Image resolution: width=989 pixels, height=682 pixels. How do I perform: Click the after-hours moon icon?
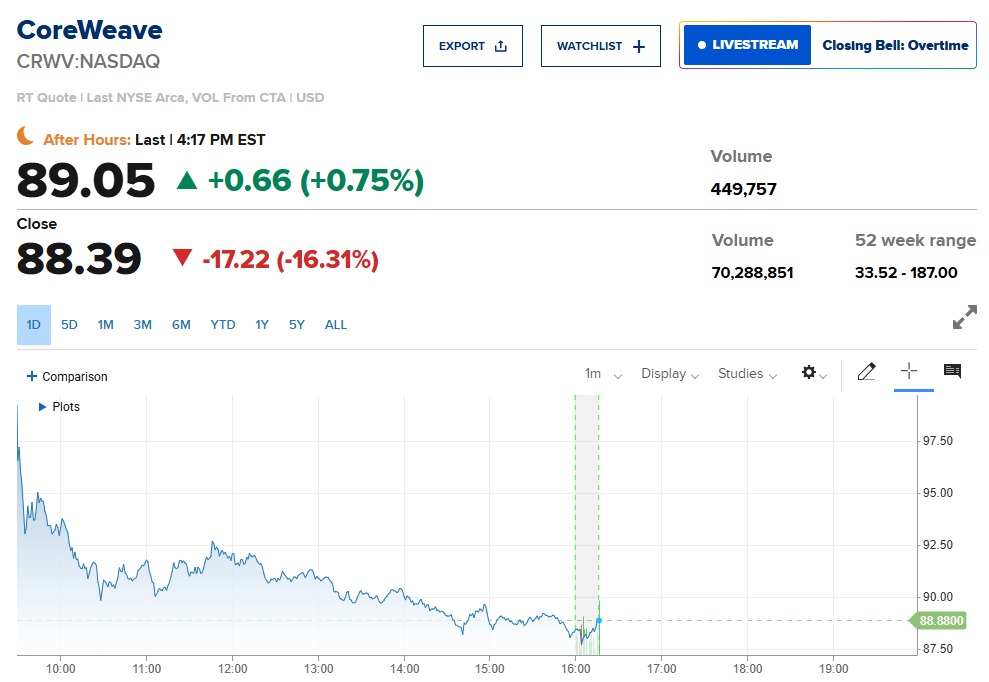27,138
